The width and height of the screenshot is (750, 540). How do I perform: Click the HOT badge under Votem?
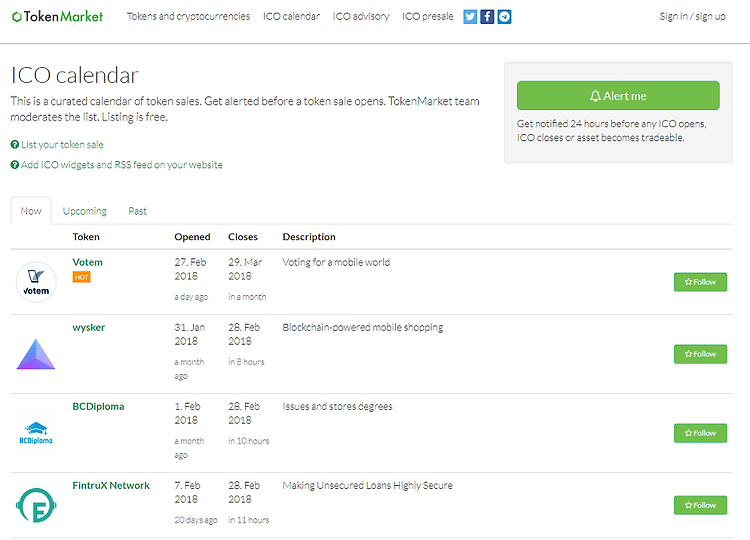[81, 277]
